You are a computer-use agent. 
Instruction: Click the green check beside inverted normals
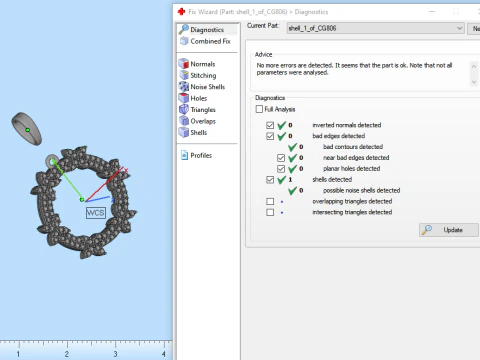tap(282, 125)
